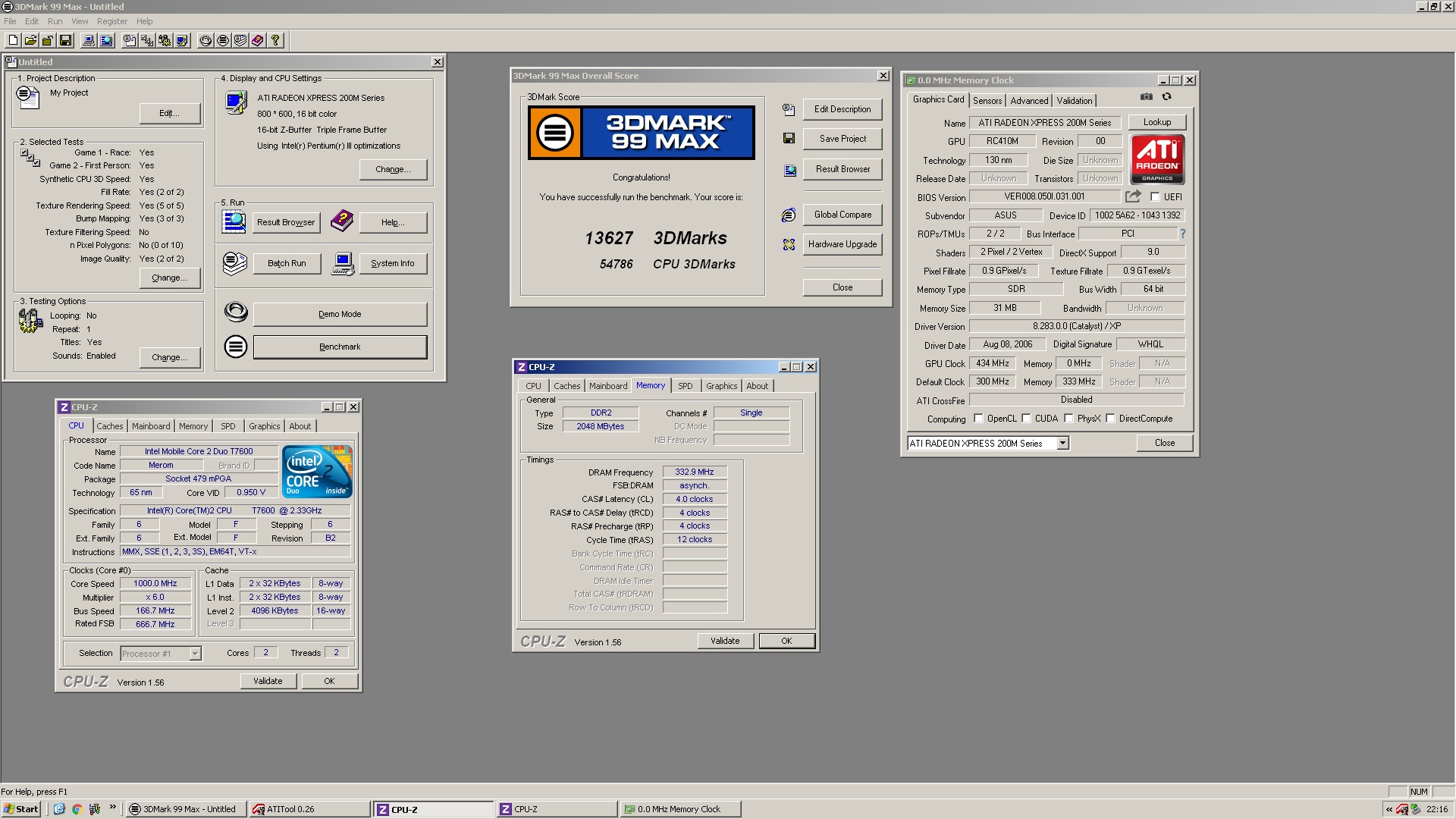Viewport: 1456px width, 819px height.
Task: Click the Testing Options toolbar icon
Action: pyautogui.click(x=165, y=41)
